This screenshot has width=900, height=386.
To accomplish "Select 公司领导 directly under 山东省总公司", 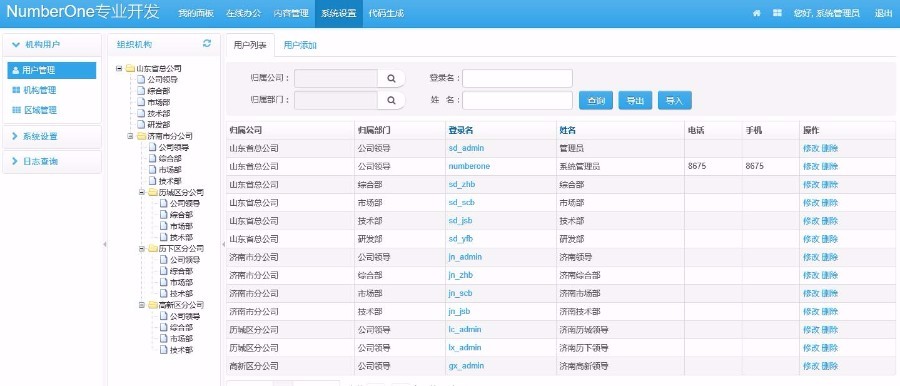I will click(x=162, y=80).
